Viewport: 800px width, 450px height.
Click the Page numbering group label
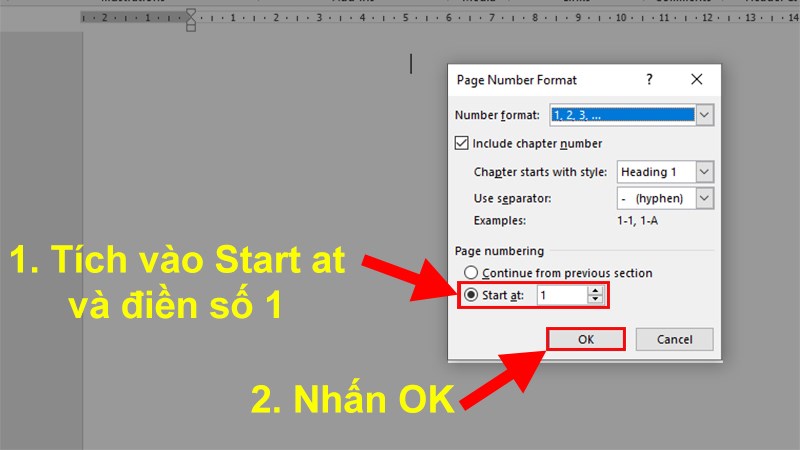[x=499, y=251]
